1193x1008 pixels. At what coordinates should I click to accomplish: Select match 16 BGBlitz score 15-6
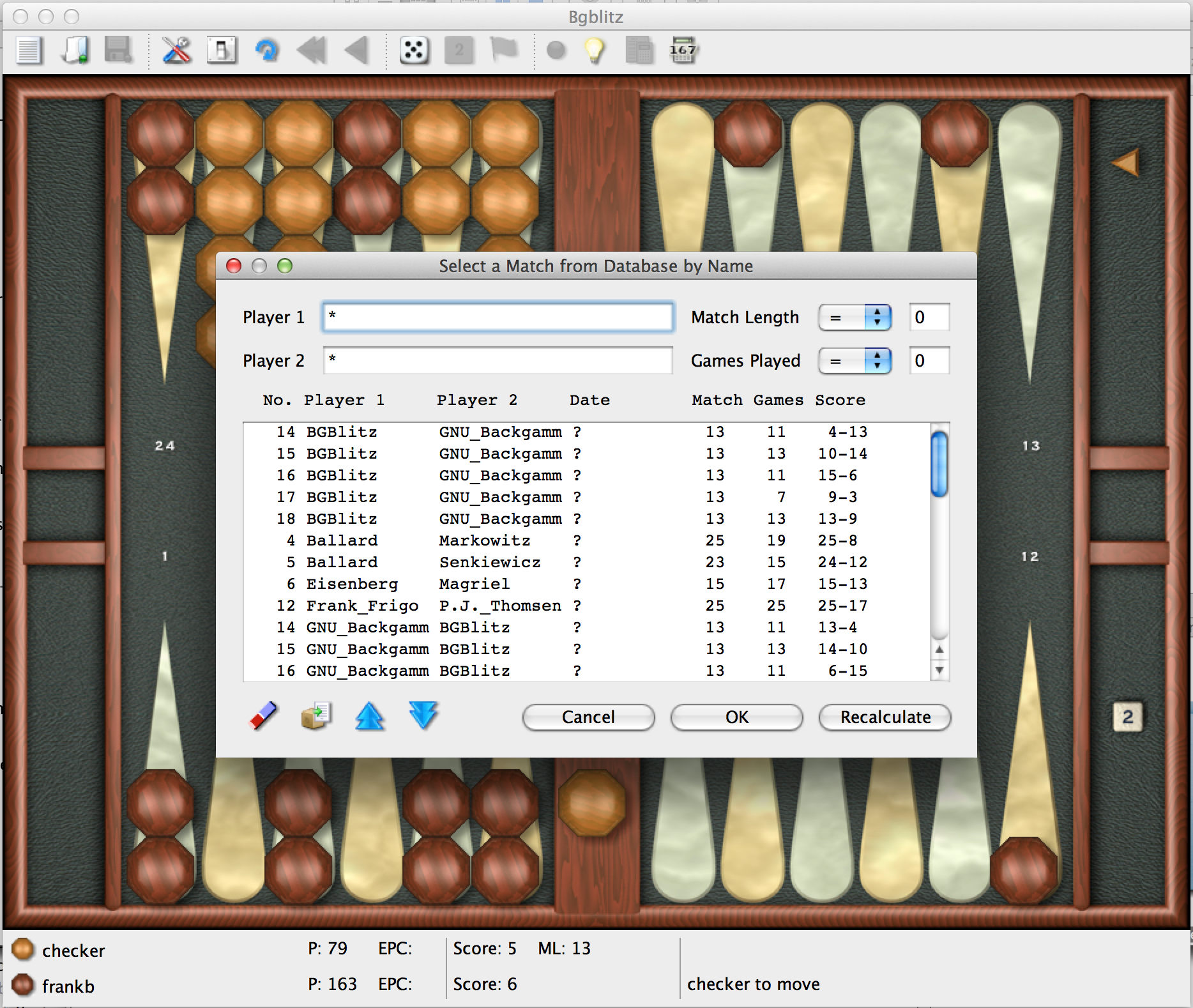click(x=587, y=476)
